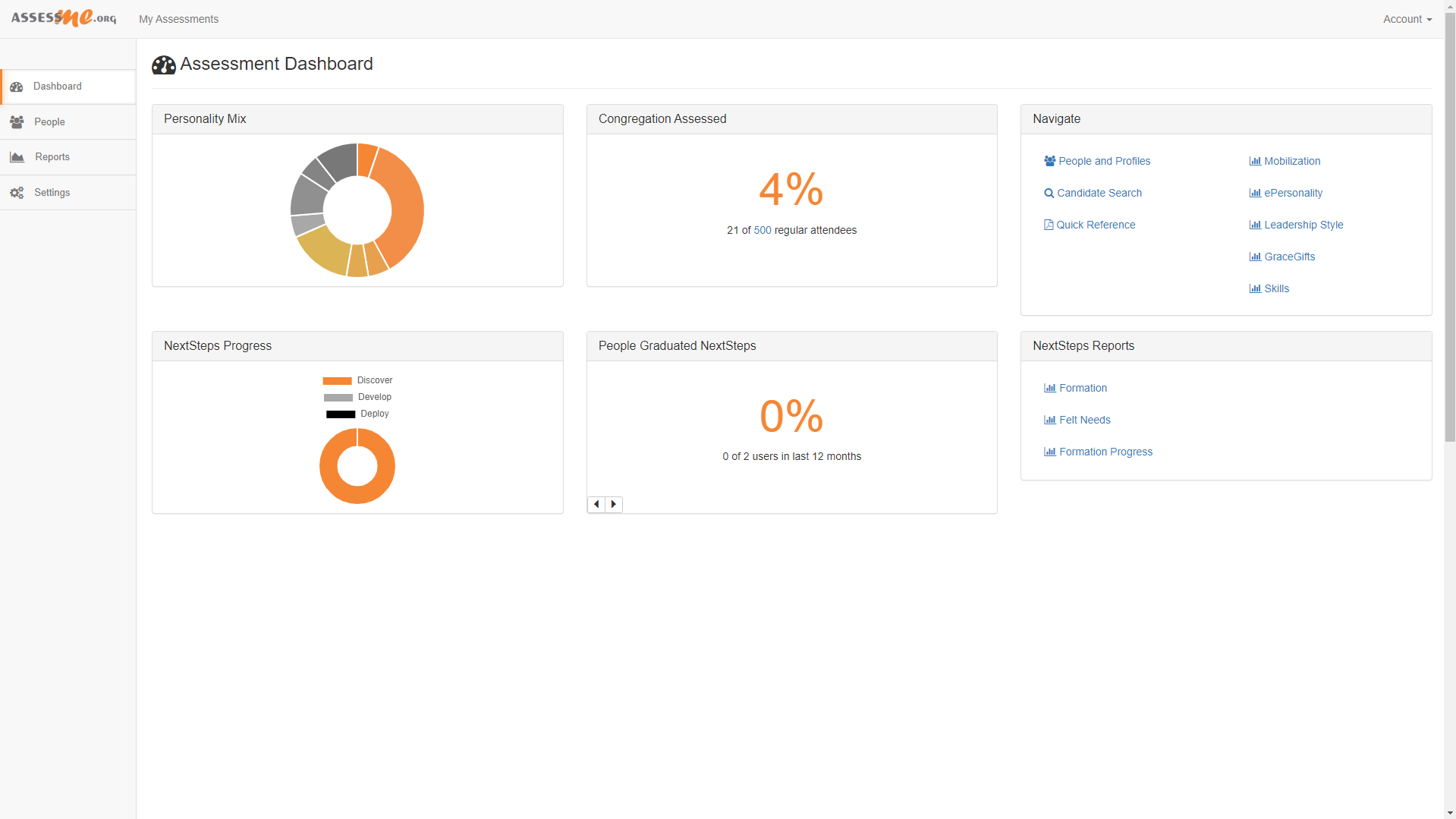
Task: Open the Leadership Style link
Action: (1303, 225)
